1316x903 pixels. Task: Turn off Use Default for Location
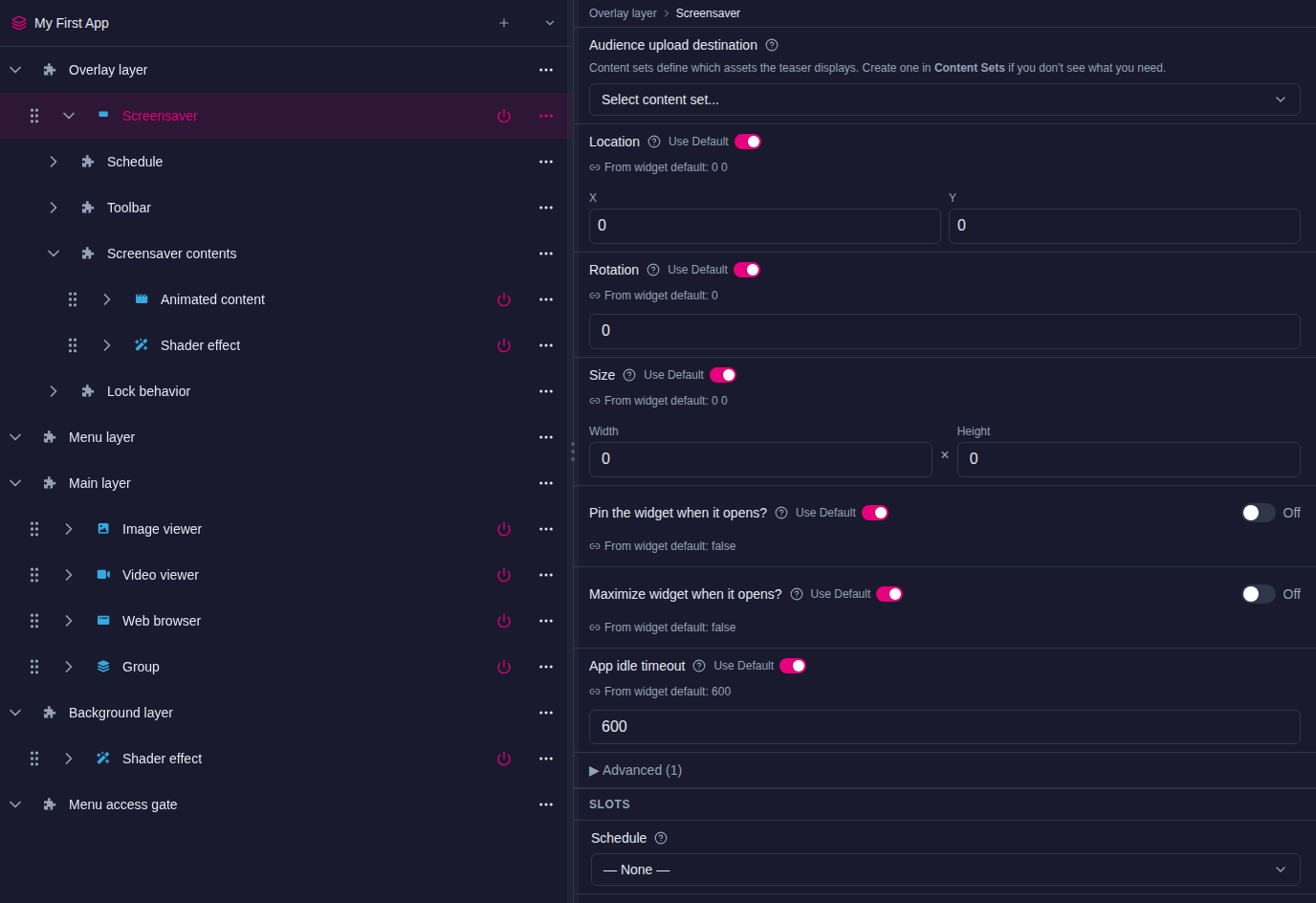coord(748,142)
